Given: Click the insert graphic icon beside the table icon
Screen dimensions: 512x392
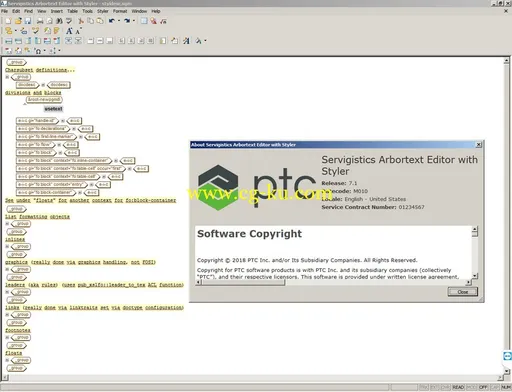Looking at the screenshot, I should pyautogui.click(x=153, y=21).
